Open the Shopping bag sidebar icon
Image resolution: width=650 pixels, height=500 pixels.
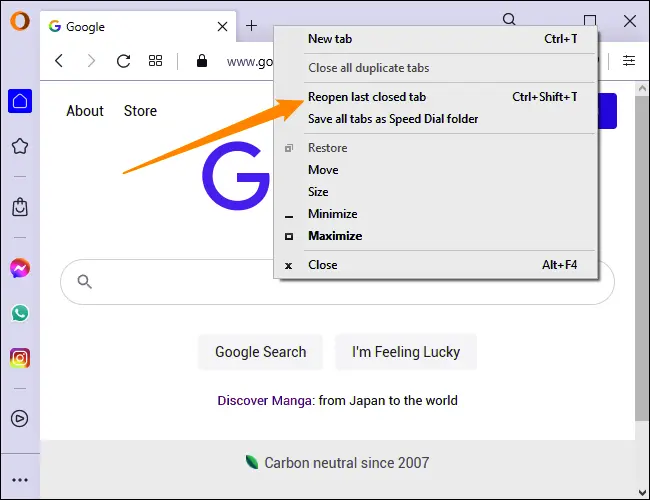click(20, 207)
